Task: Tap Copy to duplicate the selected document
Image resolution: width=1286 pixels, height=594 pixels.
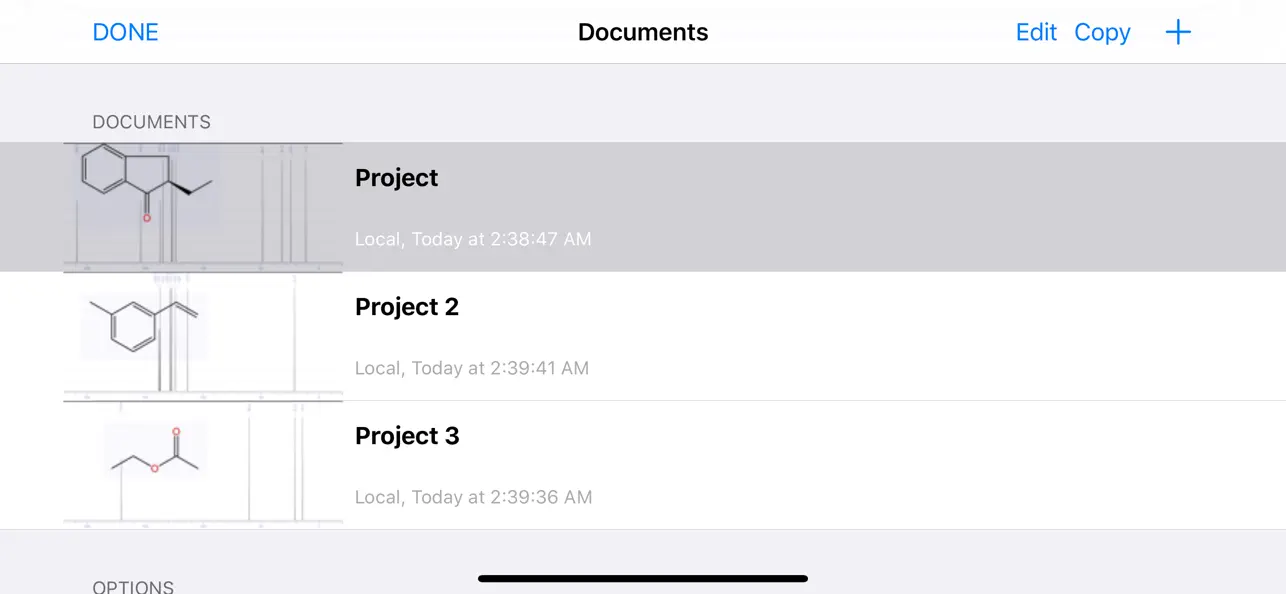Action: 1102,32
